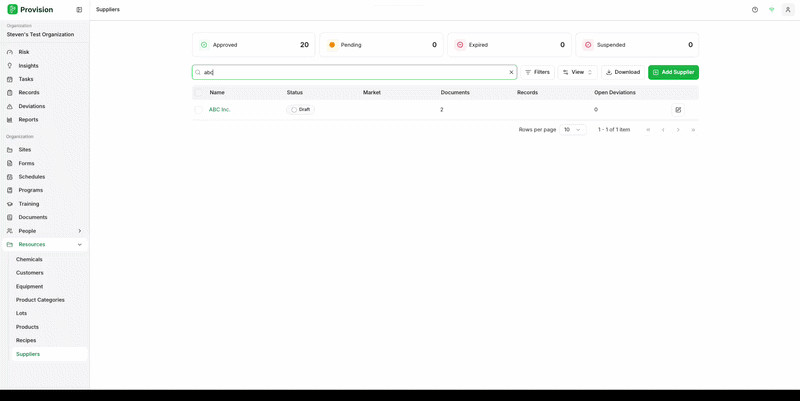
Task: Click the edit icon for ABC Inc. row
Action: click(678, 110)
